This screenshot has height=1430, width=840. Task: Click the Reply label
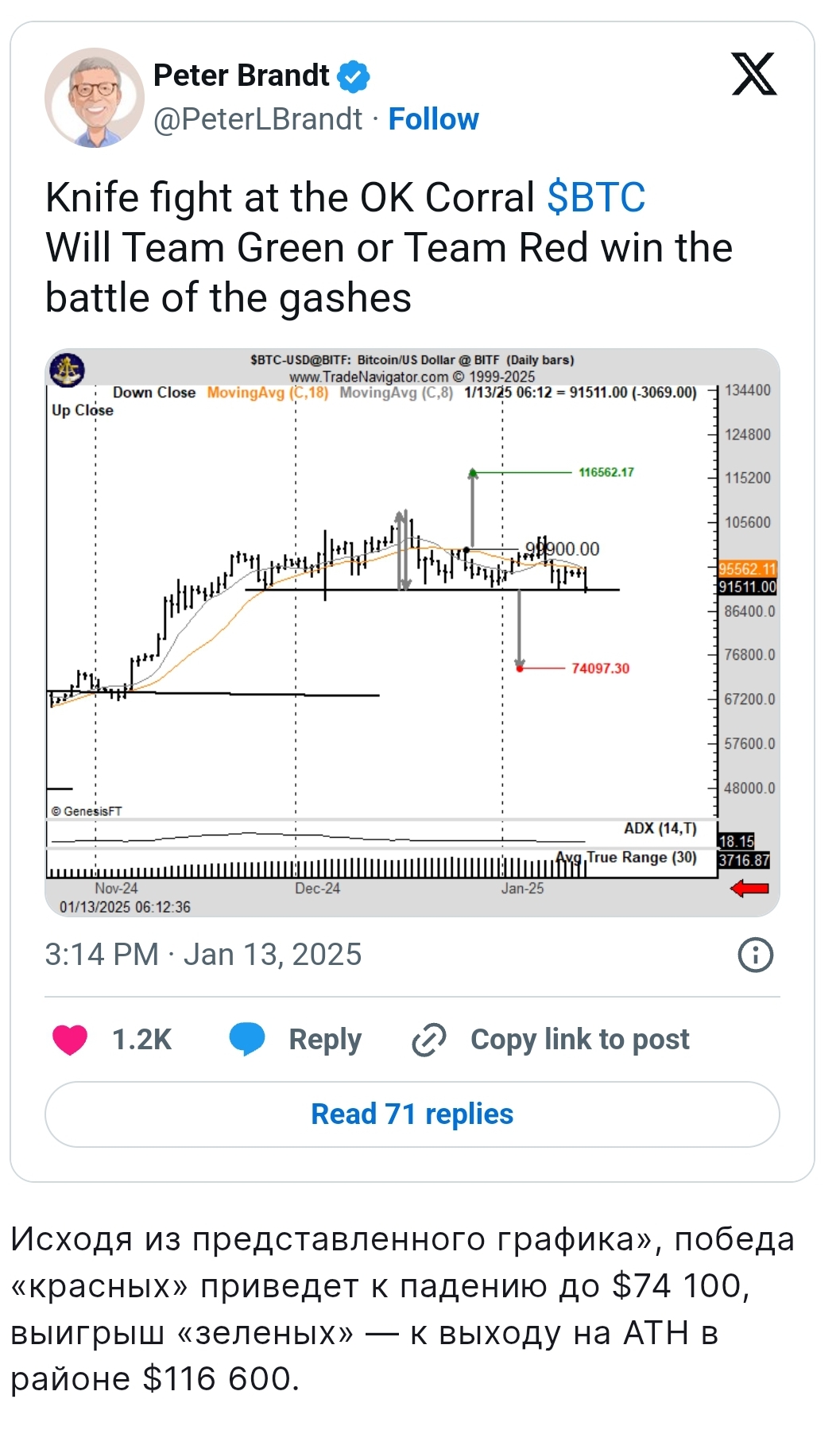[325, 1040]
